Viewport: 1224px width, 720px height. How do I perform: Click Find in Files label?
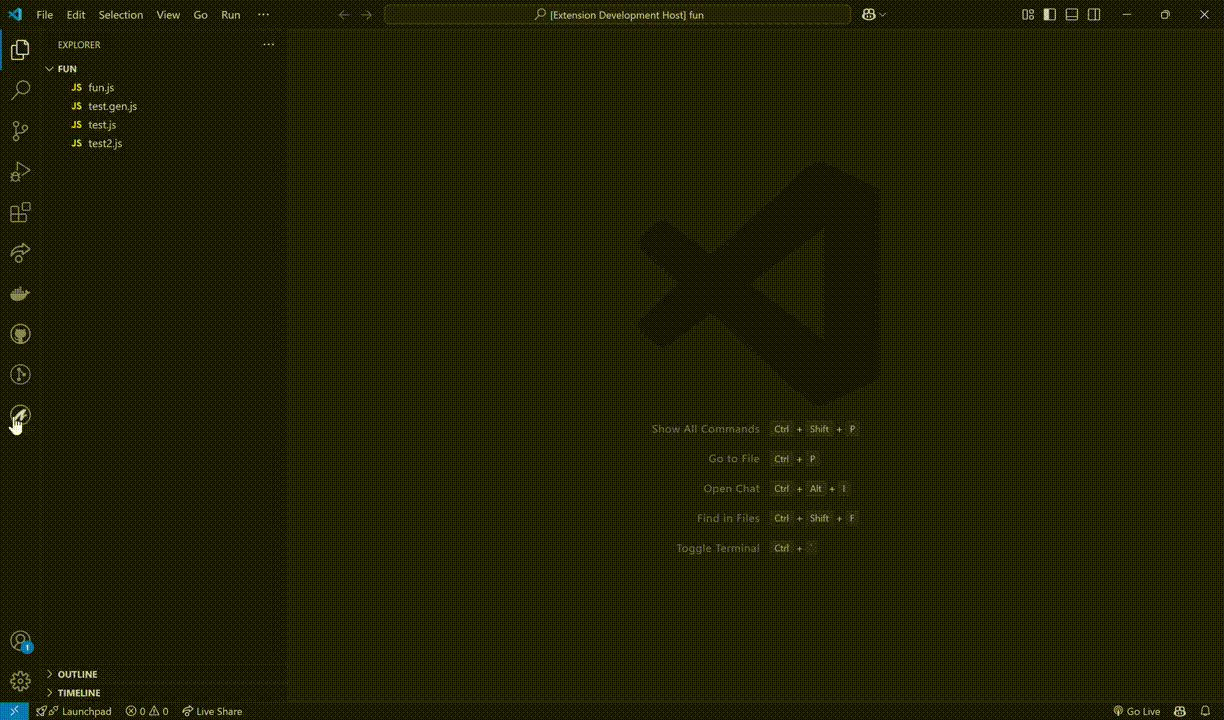728,518
